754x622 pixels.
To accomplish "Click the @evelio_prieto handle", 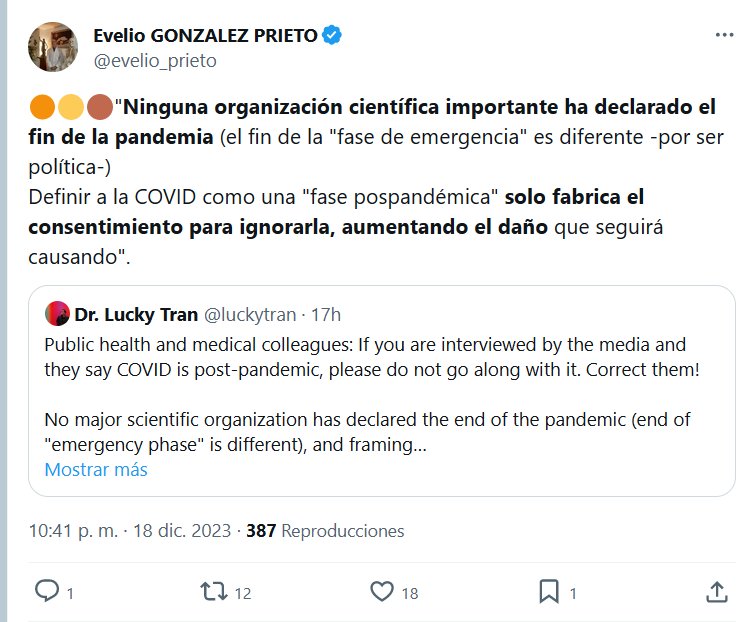I will click(x=155, y=60).
